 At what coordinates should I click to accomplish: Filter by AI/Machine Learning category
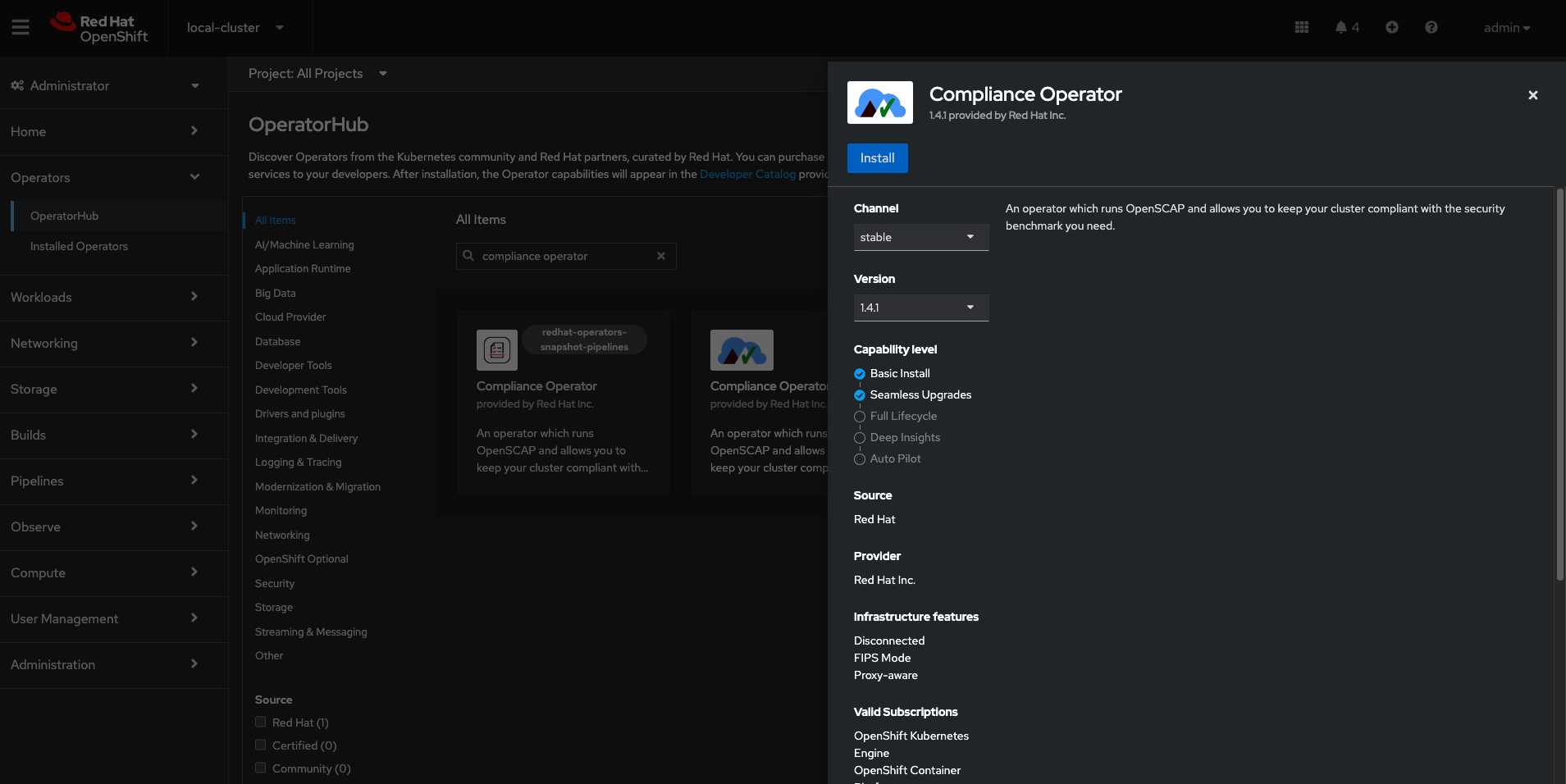tap(304, 244)
